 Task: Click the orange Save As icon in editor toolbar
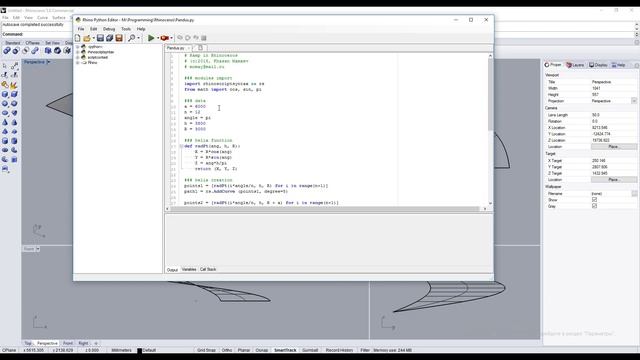(119, 38)
